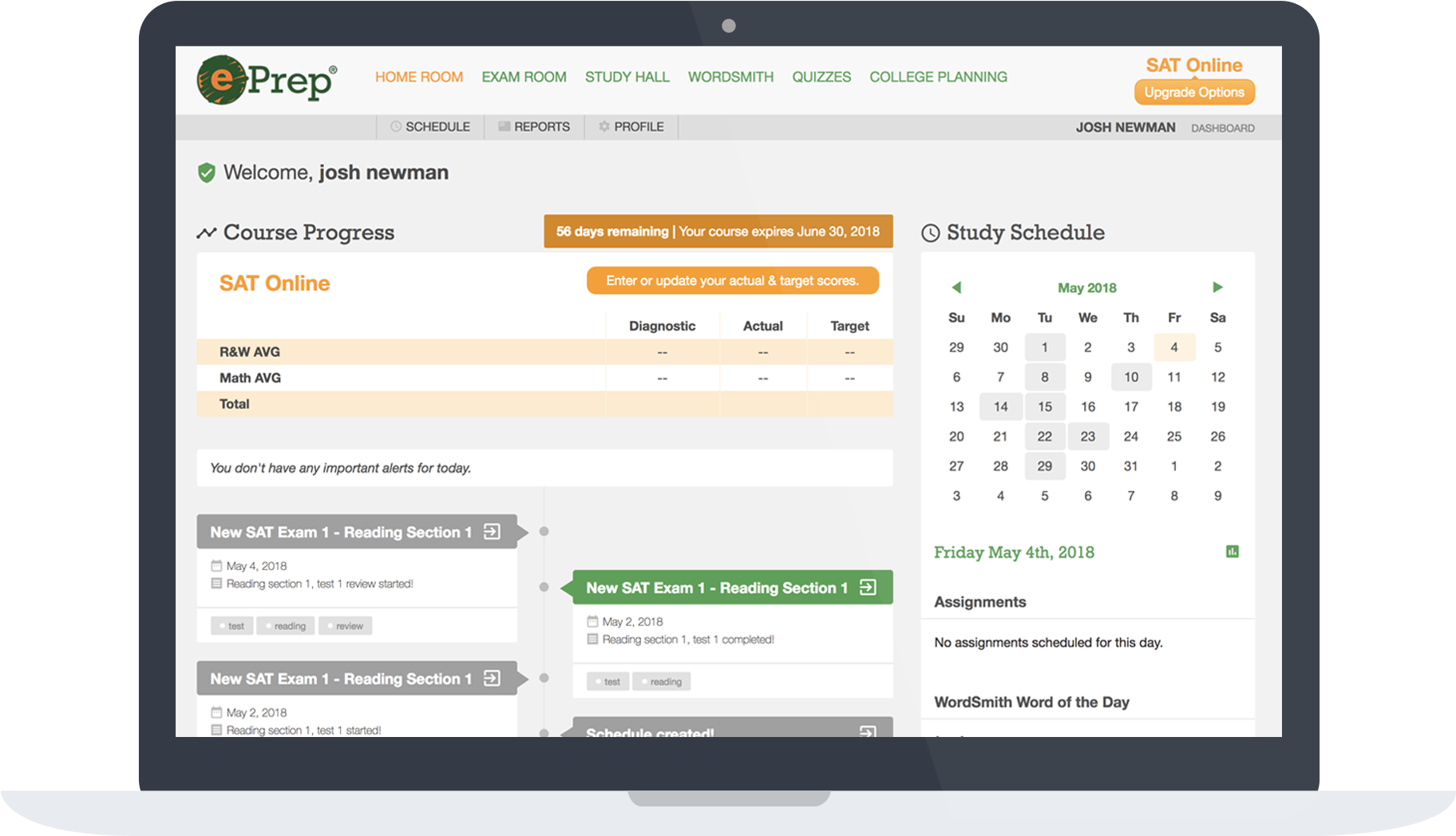
Task: Advance calendar to next month
Action: pyautogui.click(x=1217, y=287)
